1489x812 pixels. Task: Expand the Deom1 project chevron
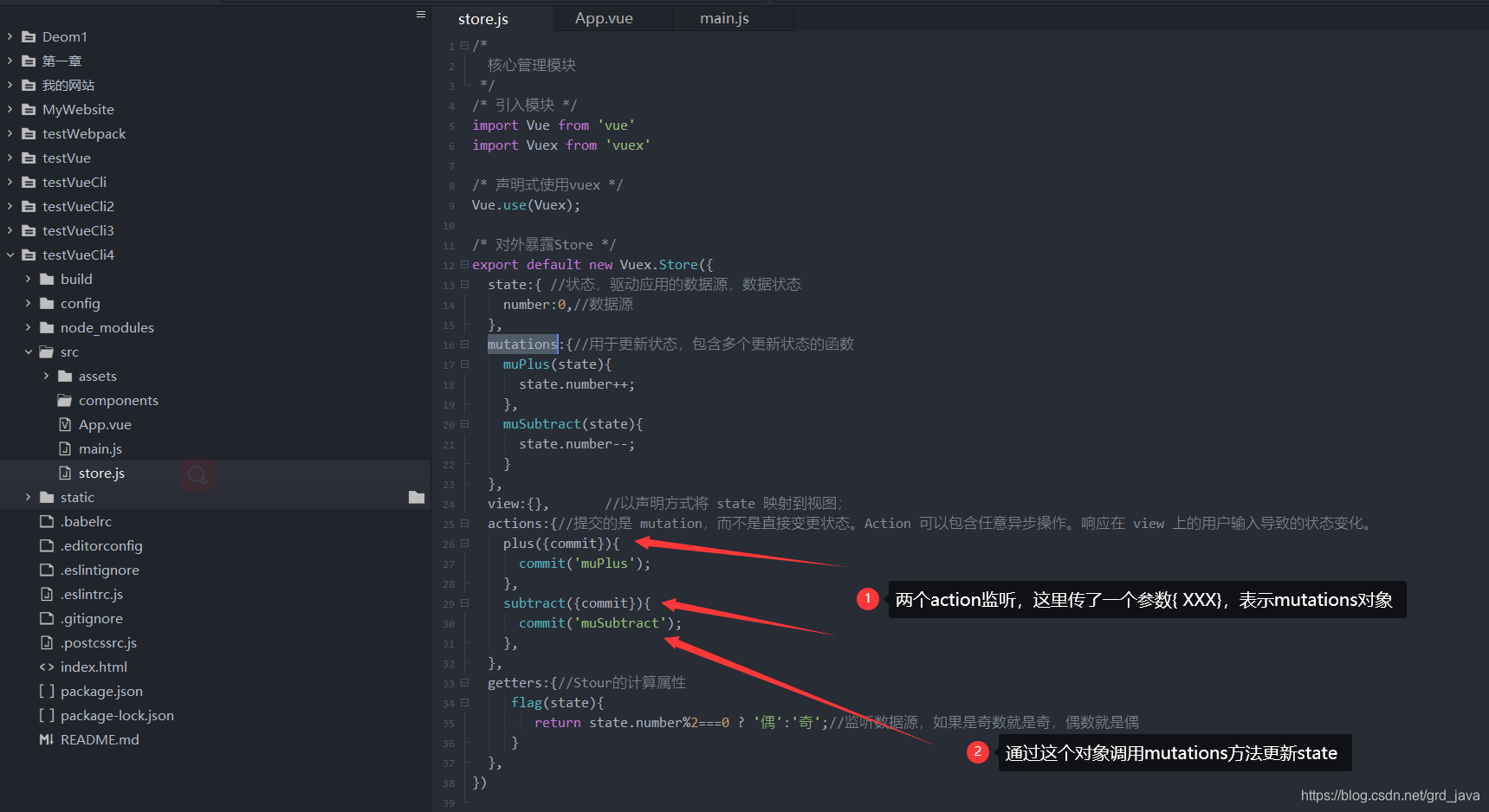(x=10, y=36)
